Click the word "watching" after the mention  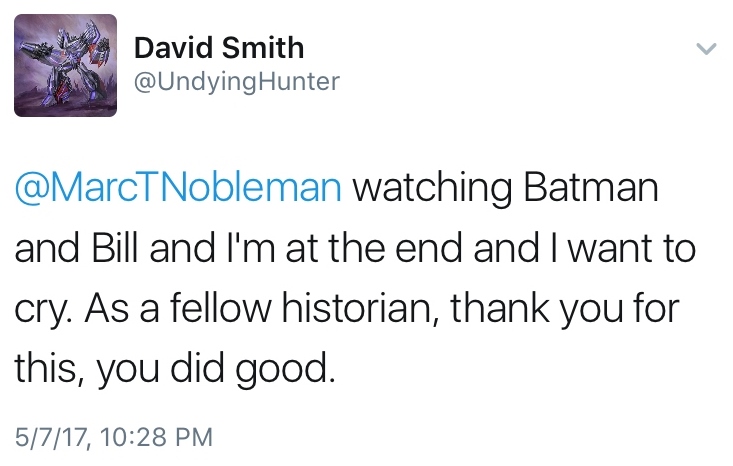431,188
